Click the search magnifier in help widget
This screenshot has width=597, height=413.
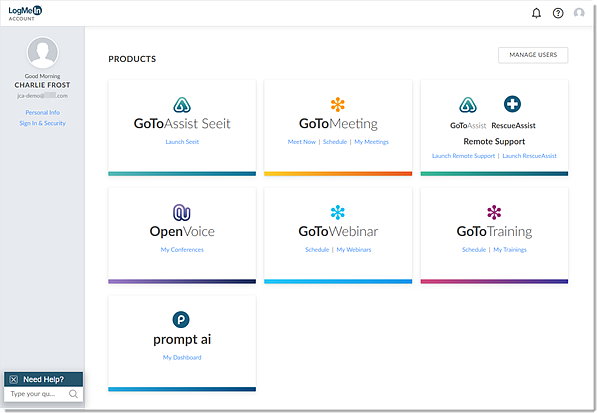tap(73, 394)
